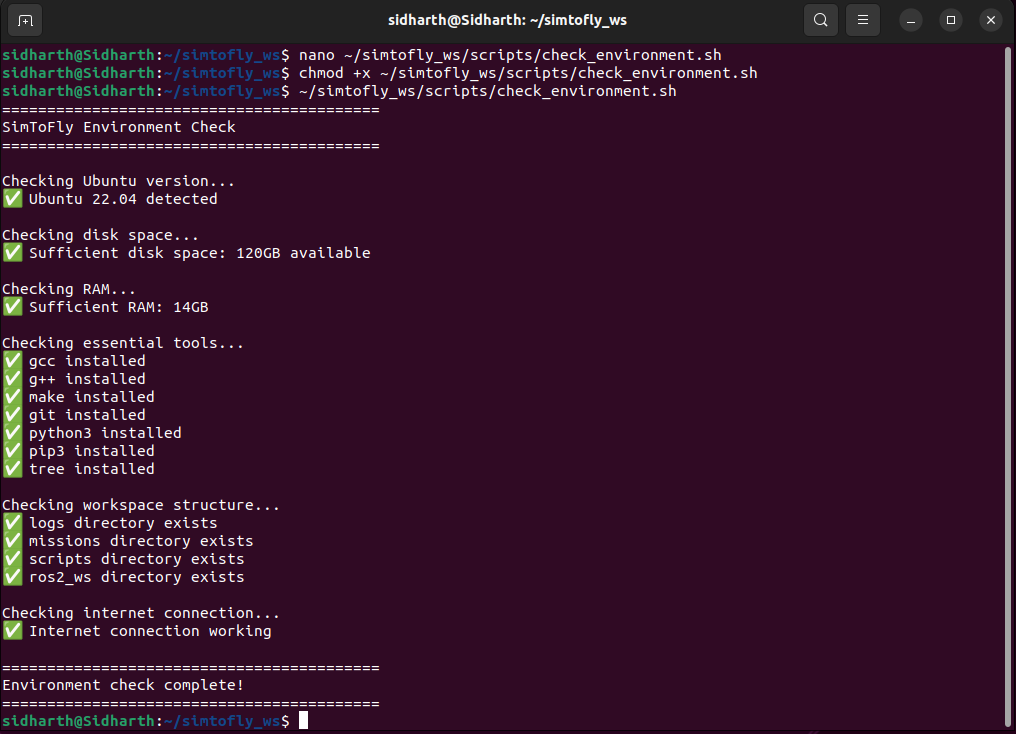Screen dimensions: 1016x734
Task: Click the check beside Internet connection working
Action: [12, 631]
